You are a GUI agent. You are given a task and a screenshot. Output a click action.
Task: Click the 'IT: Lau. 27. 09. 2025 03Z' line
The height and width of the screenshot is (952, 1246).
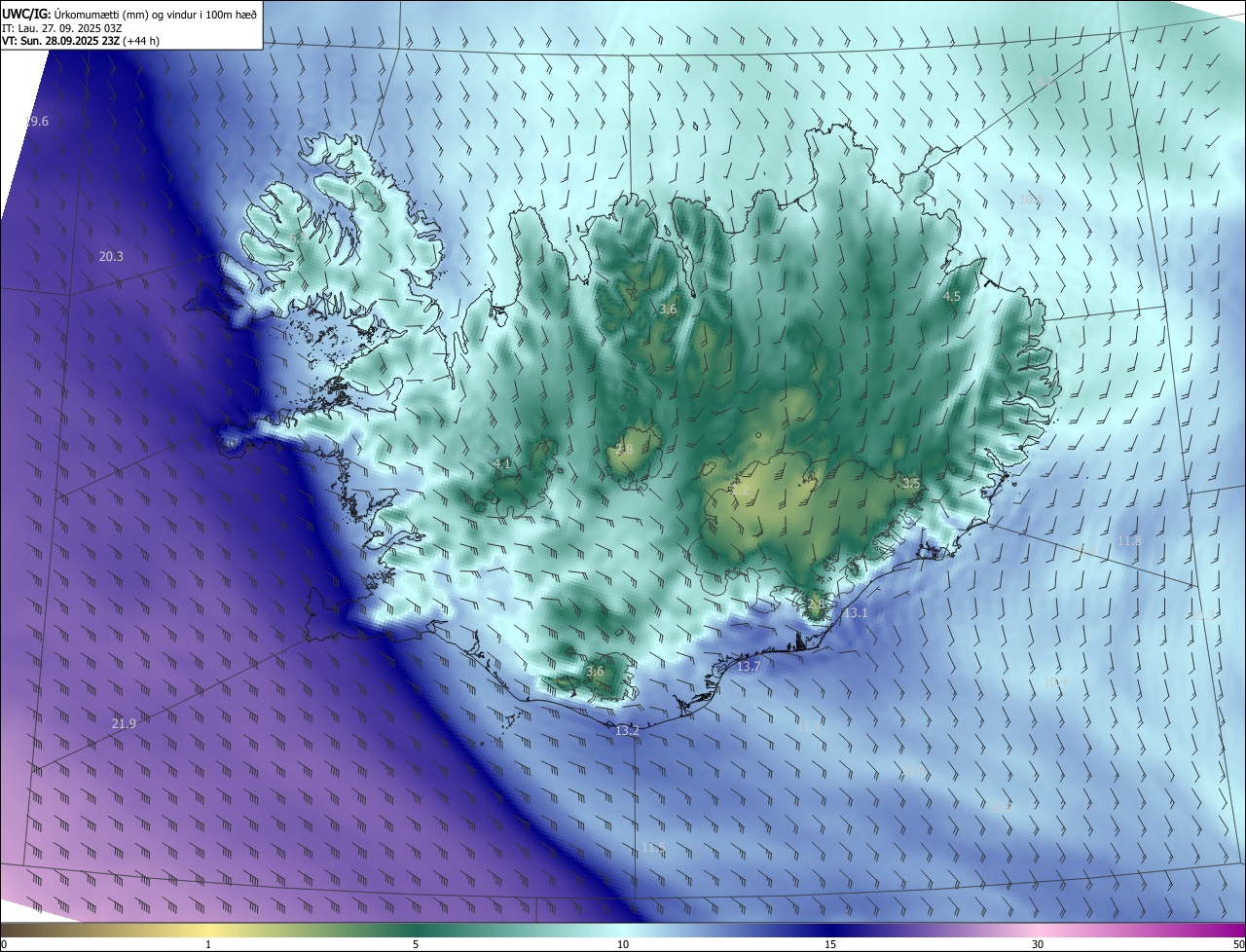pos(61,28)
